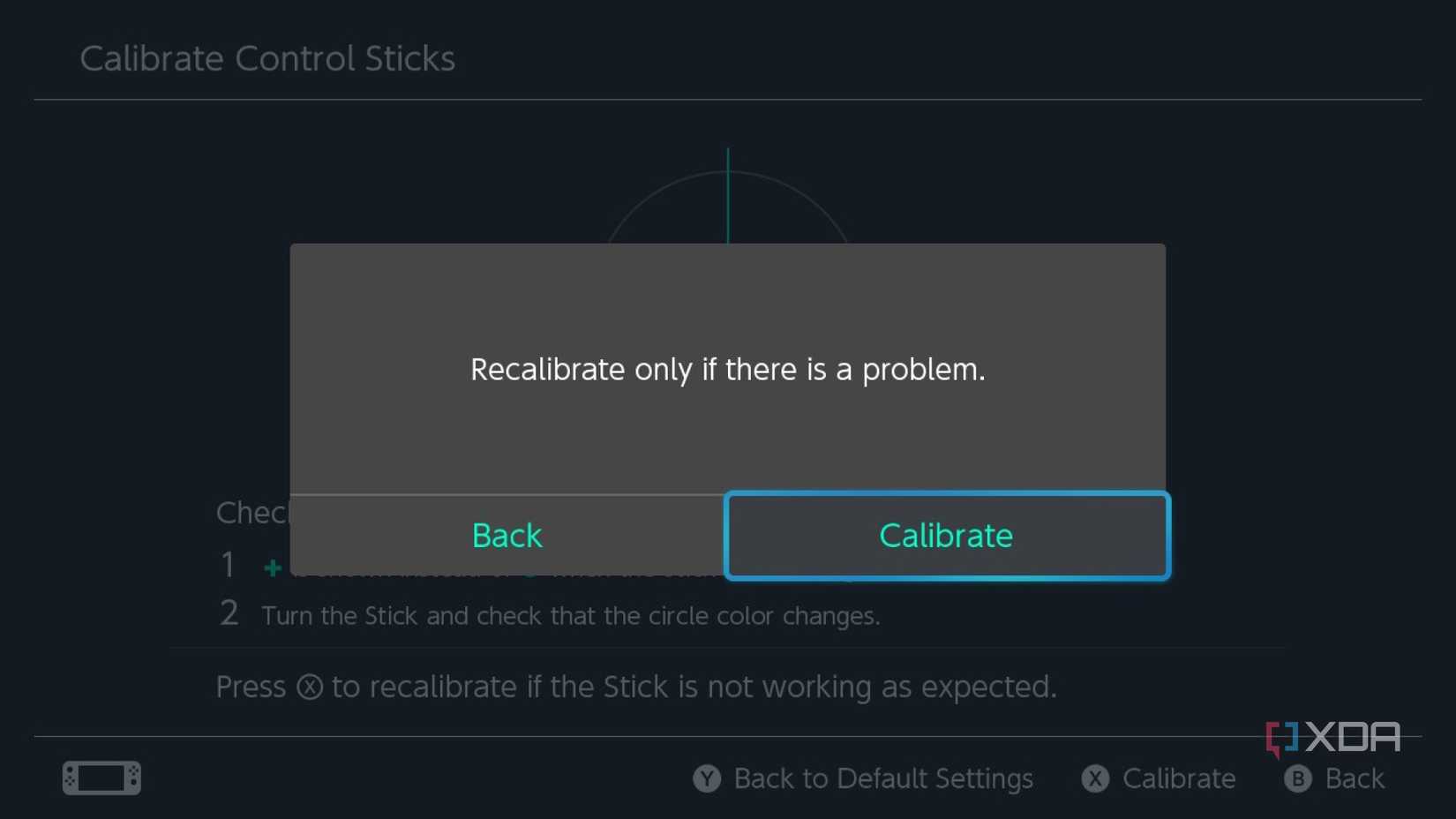Open step 1 of the checklist
This screenshot has height=819, width=1456.
coord(228,566)
